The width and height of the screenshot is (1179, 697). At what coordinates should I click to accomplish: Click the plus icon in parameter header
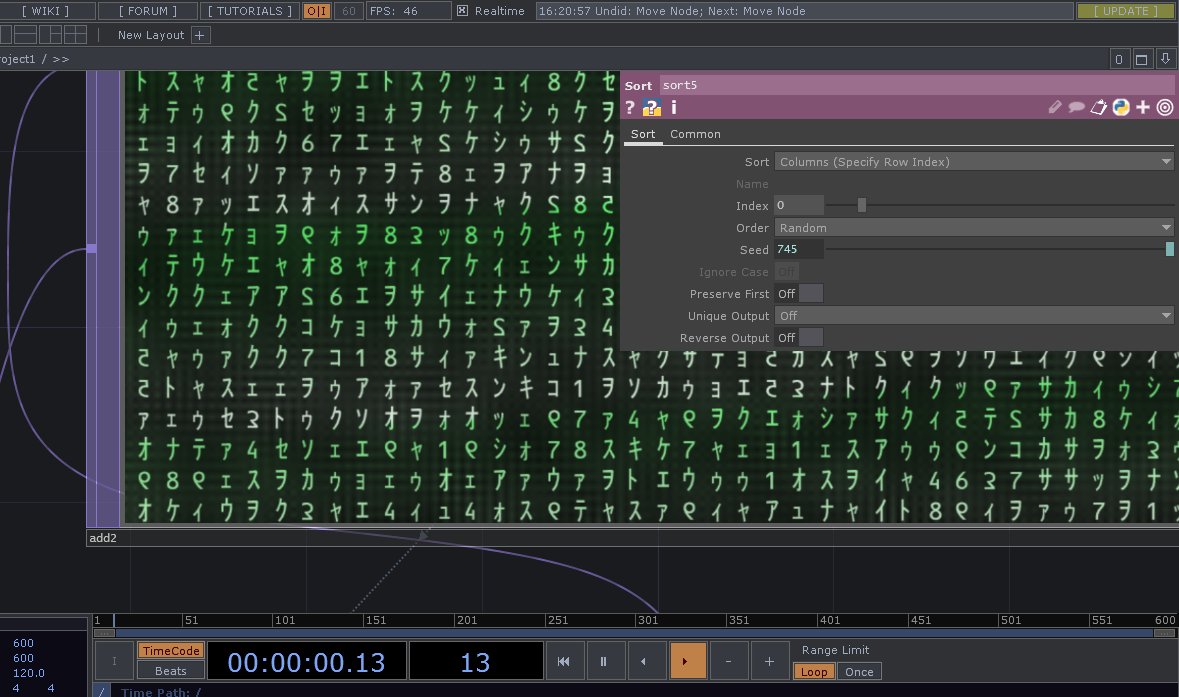(x=1143, y=108)
